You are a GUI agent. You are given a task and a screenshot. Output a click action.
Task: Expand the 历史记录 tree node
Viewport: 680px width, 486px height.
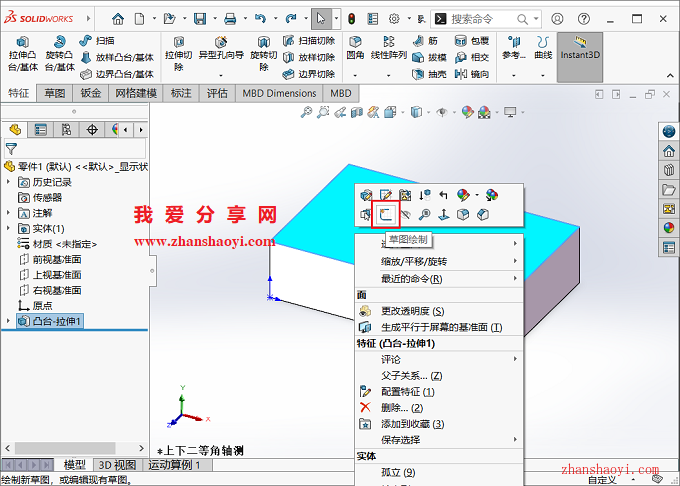click(9, 182)
